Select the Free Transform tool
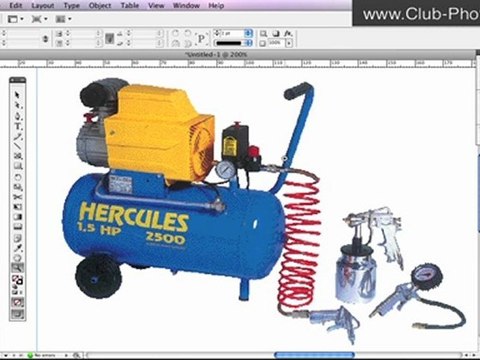This screenshot has width=480, height=360. 17,207
